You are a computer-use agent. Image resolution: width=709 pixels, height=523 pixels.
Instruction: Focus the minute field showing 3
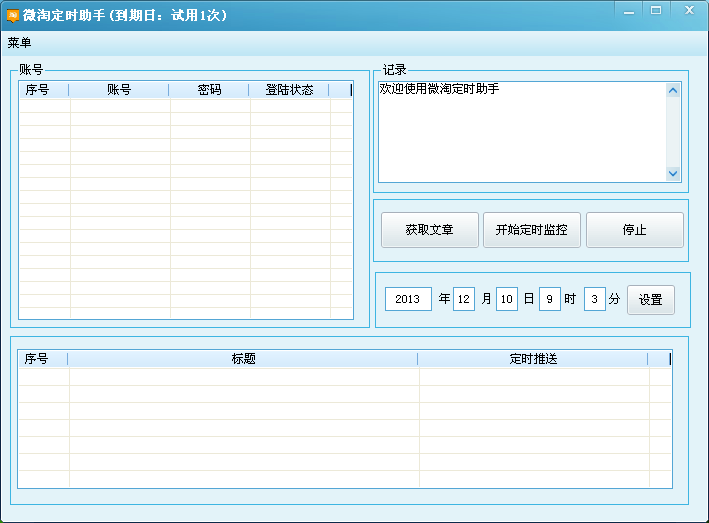(595, 299)
